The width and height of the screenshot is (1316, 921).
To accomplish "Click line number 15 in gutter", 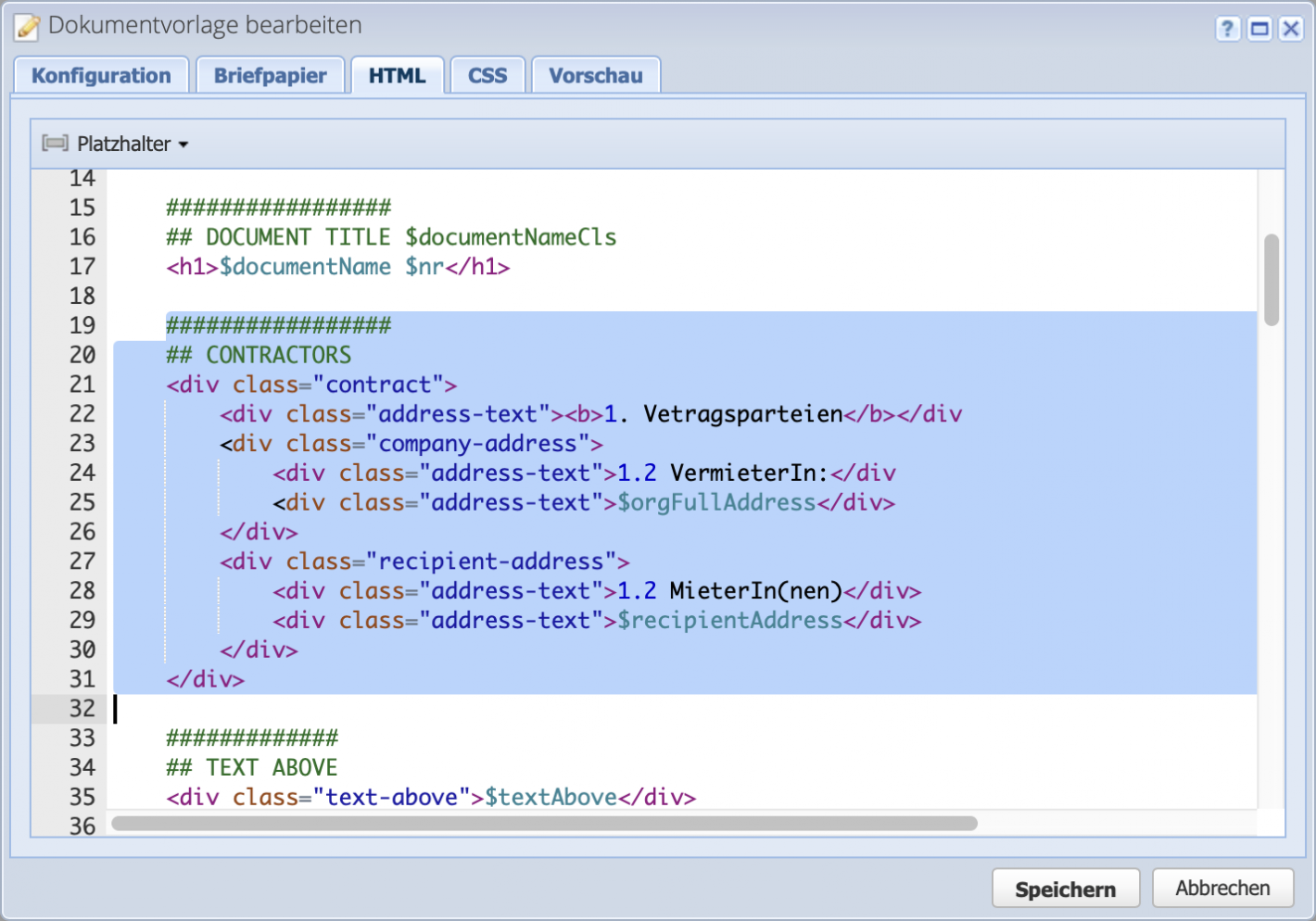I will 82,208.
